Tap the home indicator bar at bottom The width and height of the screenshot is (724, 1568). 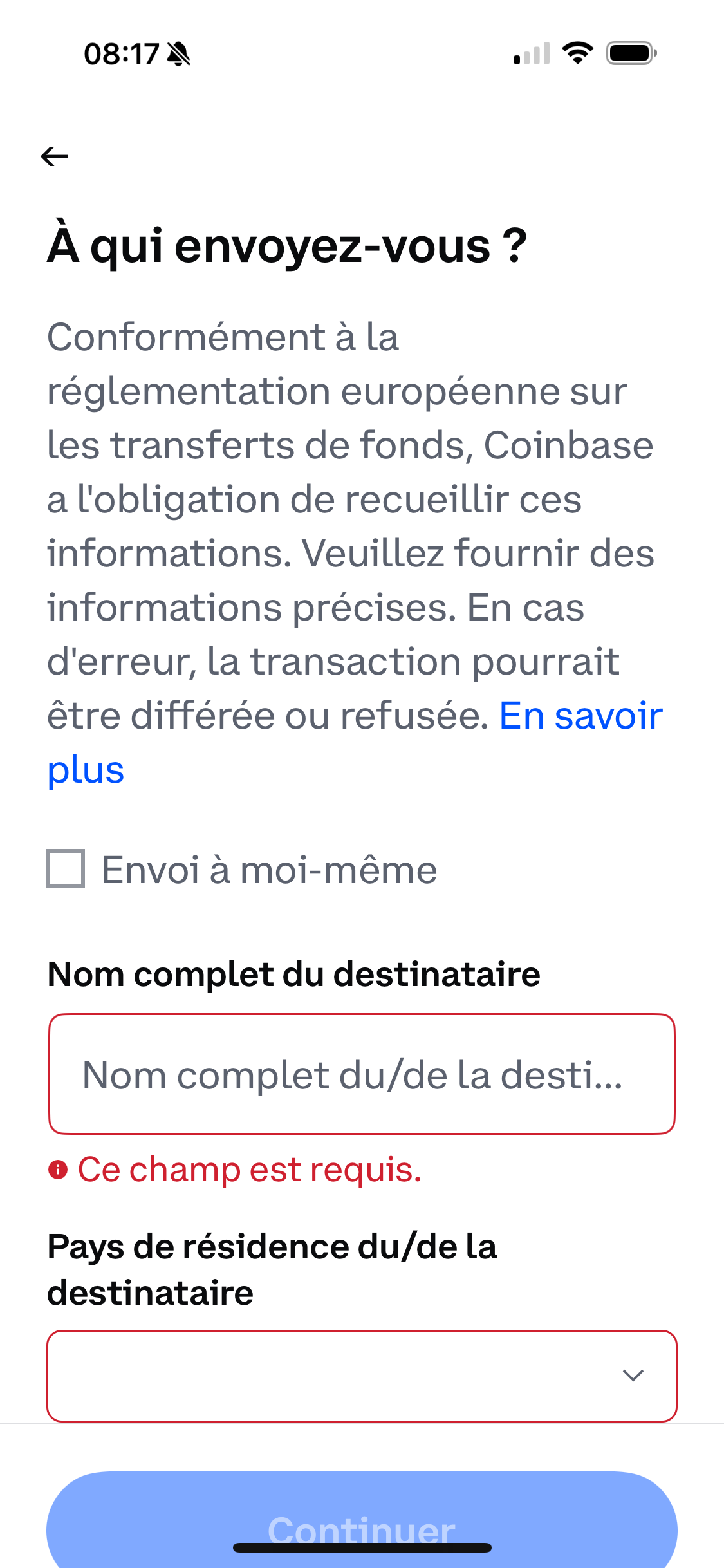click(x=362, y=1547)
